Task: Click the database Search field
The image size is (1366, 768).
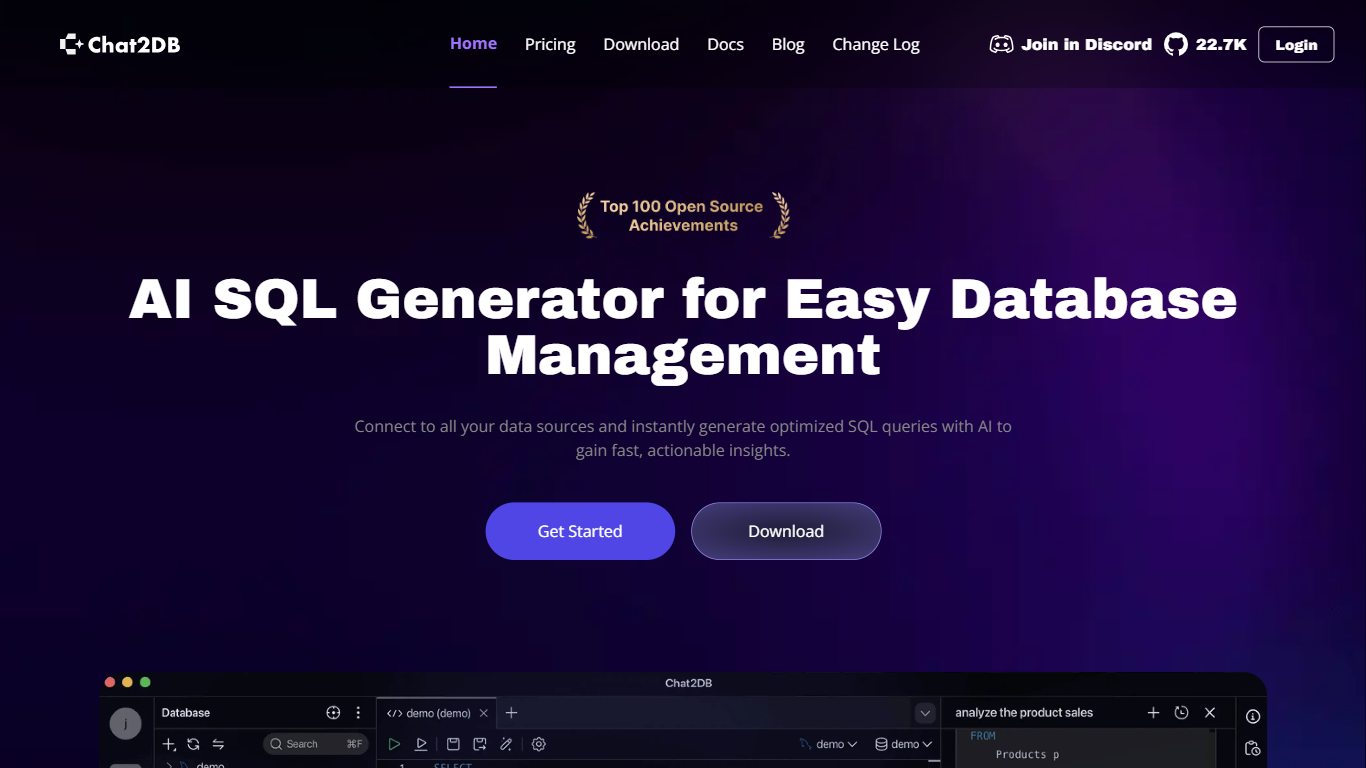Action: tap(316, 744)
